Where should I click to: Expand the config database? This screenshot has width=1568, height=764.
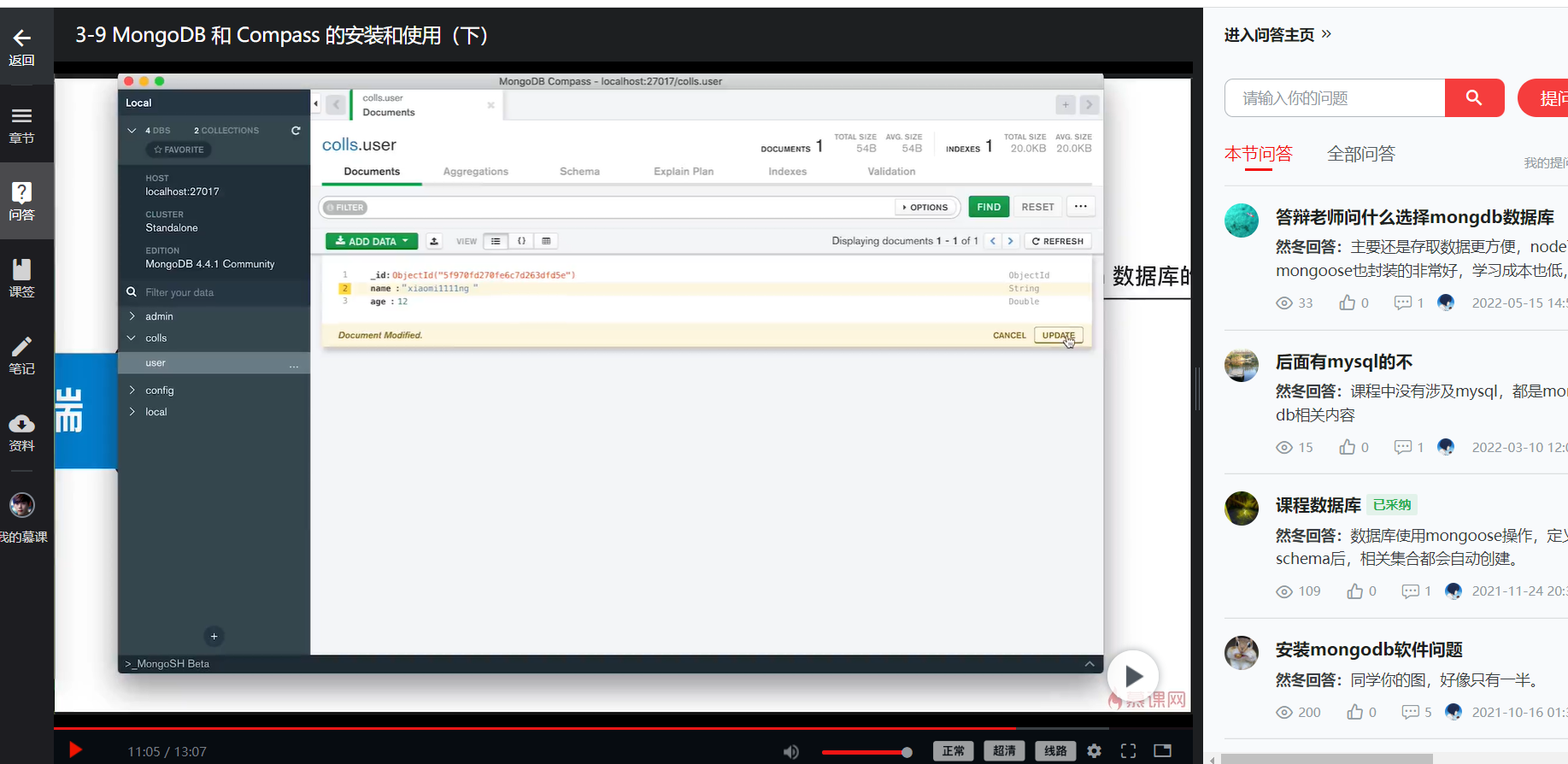(132, 391)
